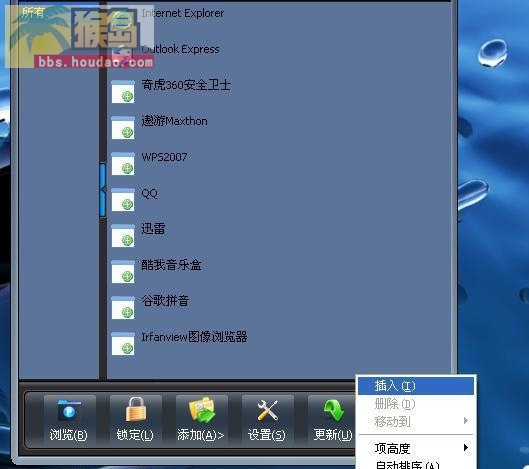Click the QQ item icon

tap(123, 200)
